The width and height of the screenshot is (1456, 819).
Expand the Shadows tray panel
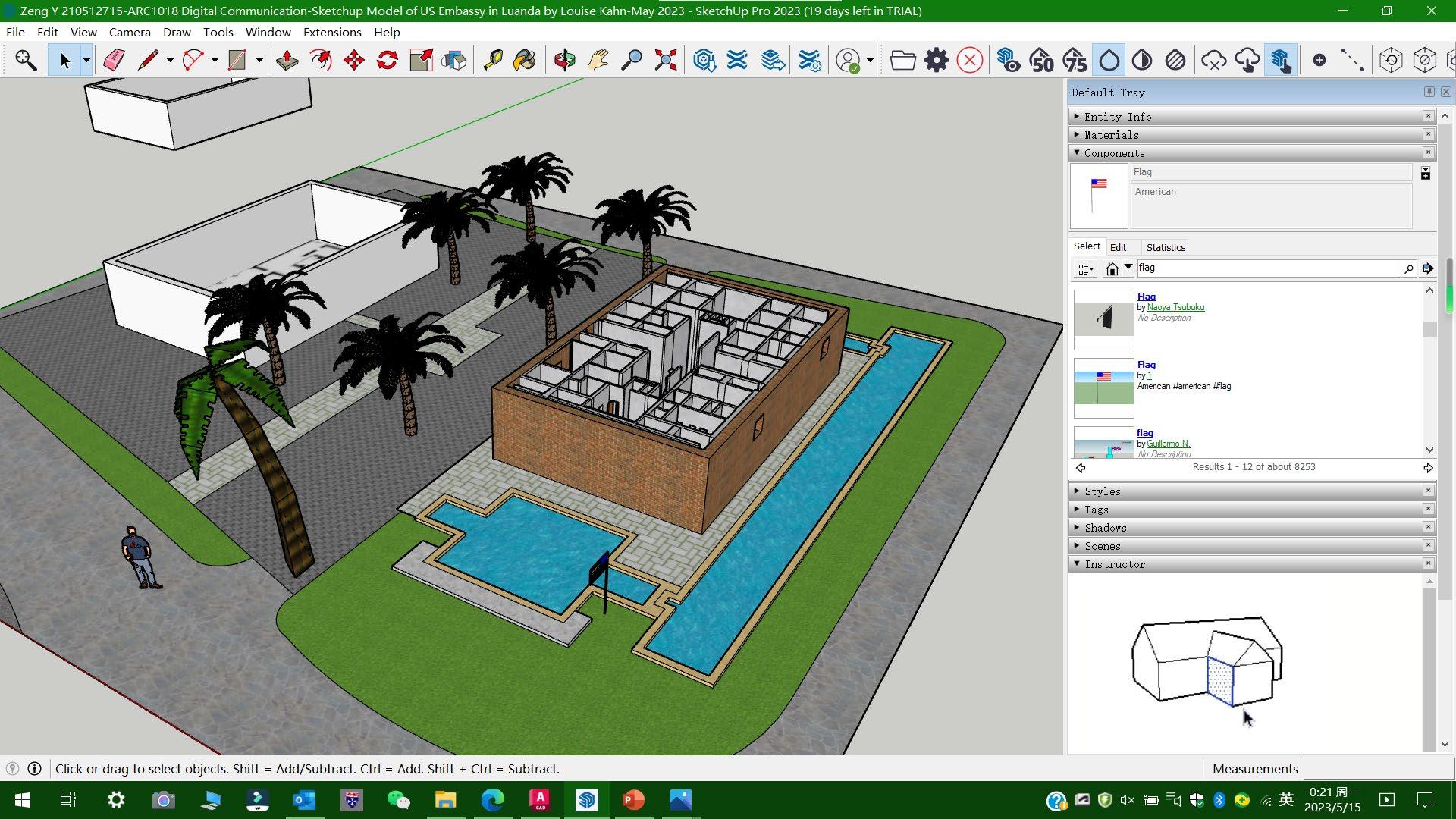pyautogui.click(x=1105, y=528)
